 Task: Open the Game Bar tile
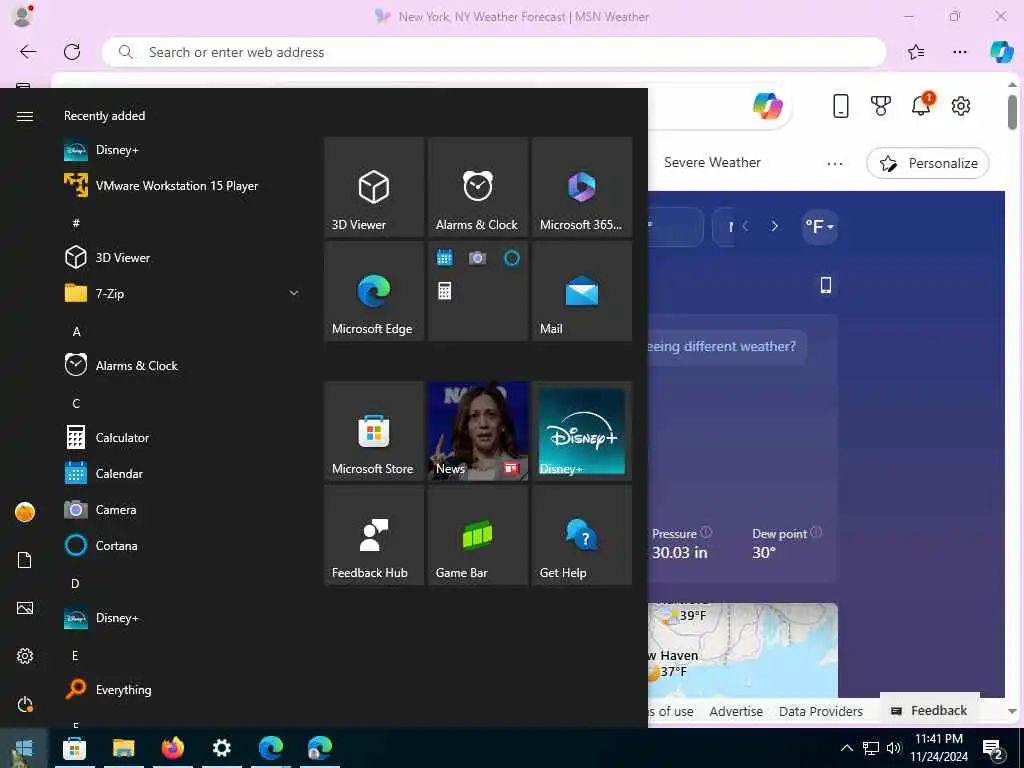click(478, 535)
